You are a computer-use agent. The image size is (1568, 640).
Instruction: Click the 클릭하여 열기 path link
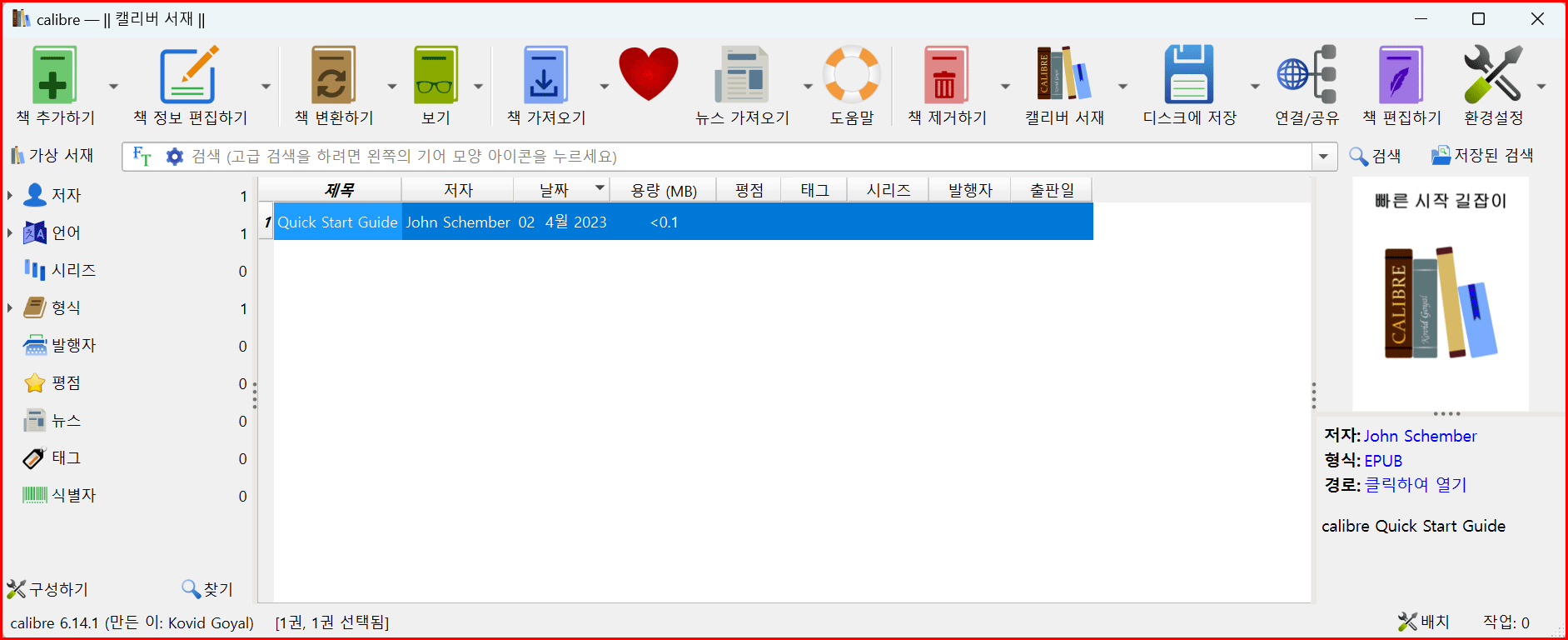click(x=1416, y=484)
